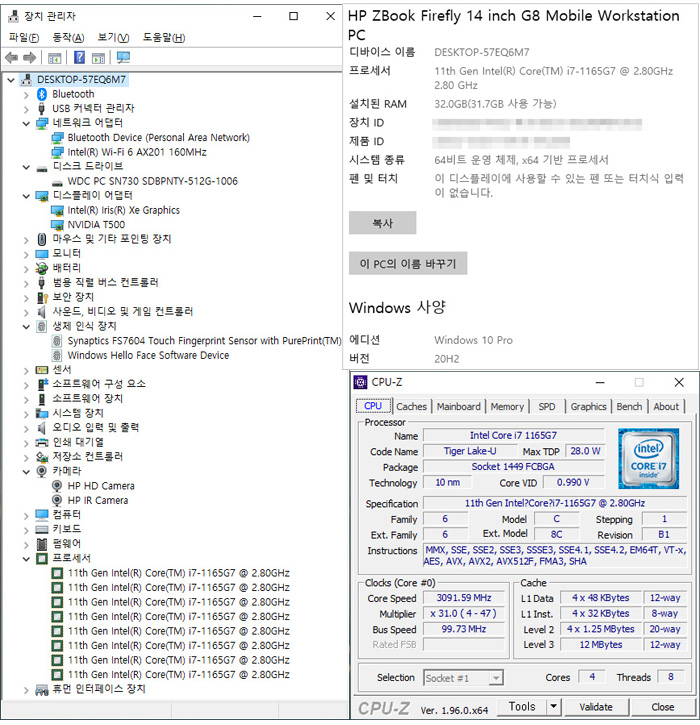Click the Windows 10 Pro edition text

click(473, 340)
